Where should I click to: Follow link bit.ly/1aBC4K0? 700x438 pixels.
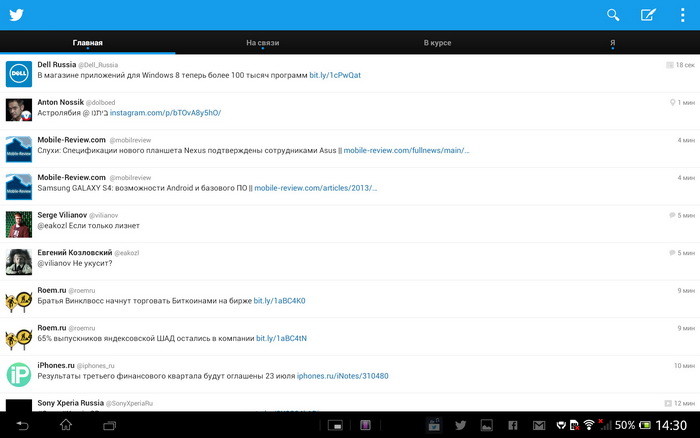[279, 300]
